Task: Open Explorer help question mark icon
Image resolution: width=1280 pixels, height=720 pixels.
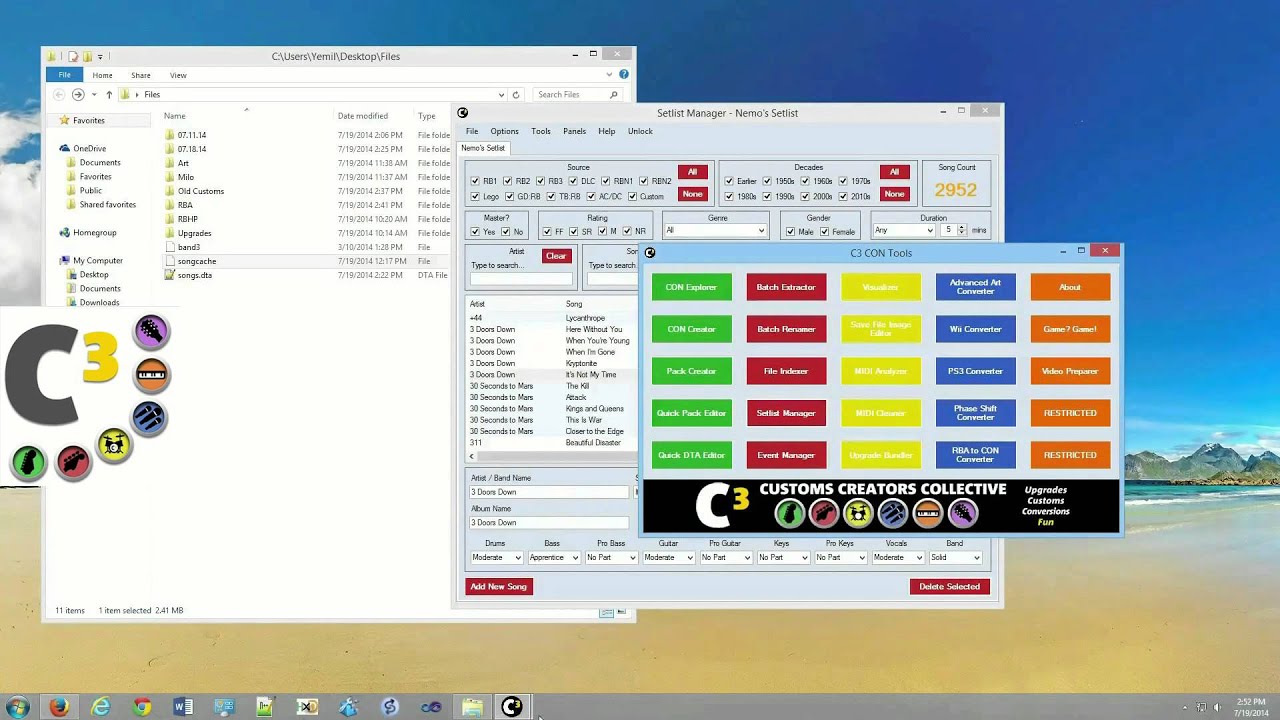Action: point(624,75)
